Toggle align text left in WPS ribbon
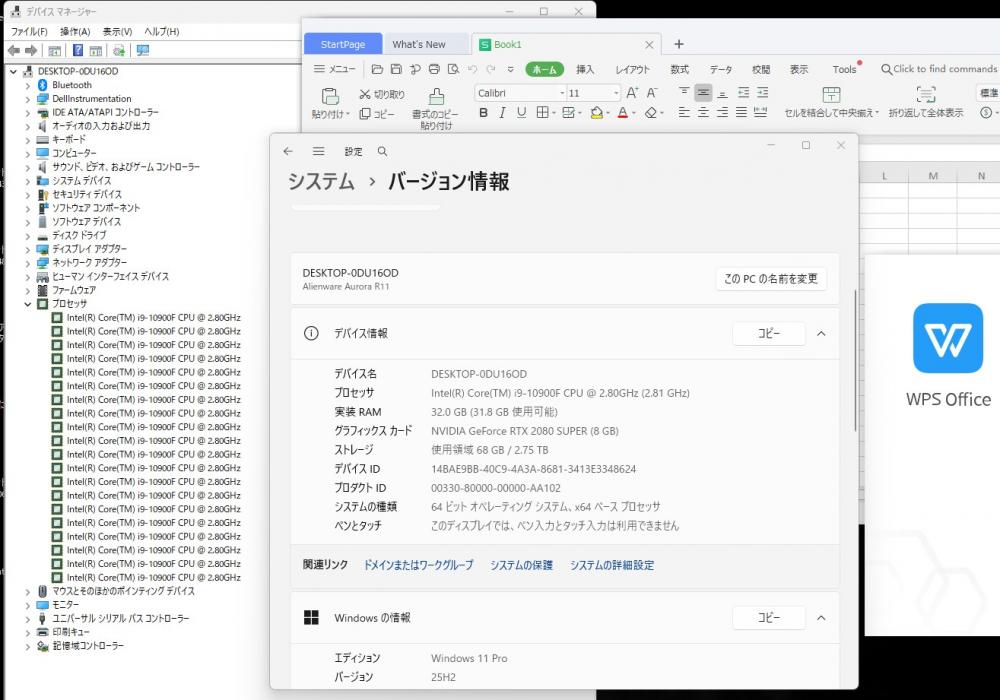This screenshot has width=1000, height=700. click(x=684, y=113)
